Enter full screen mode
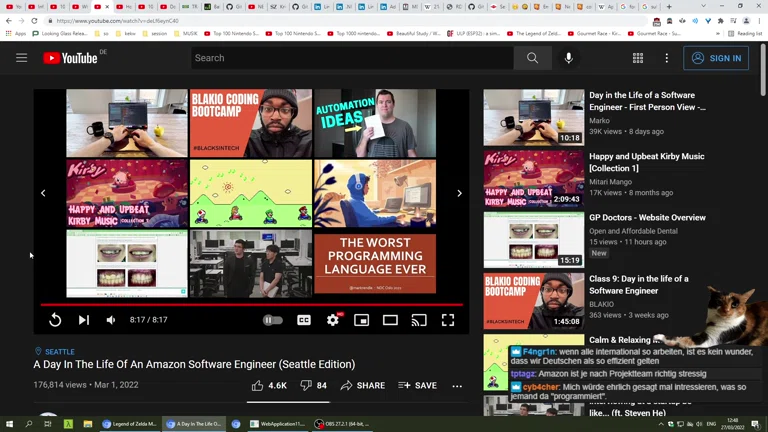The image size is (768, 432). (x=448, y=320)
